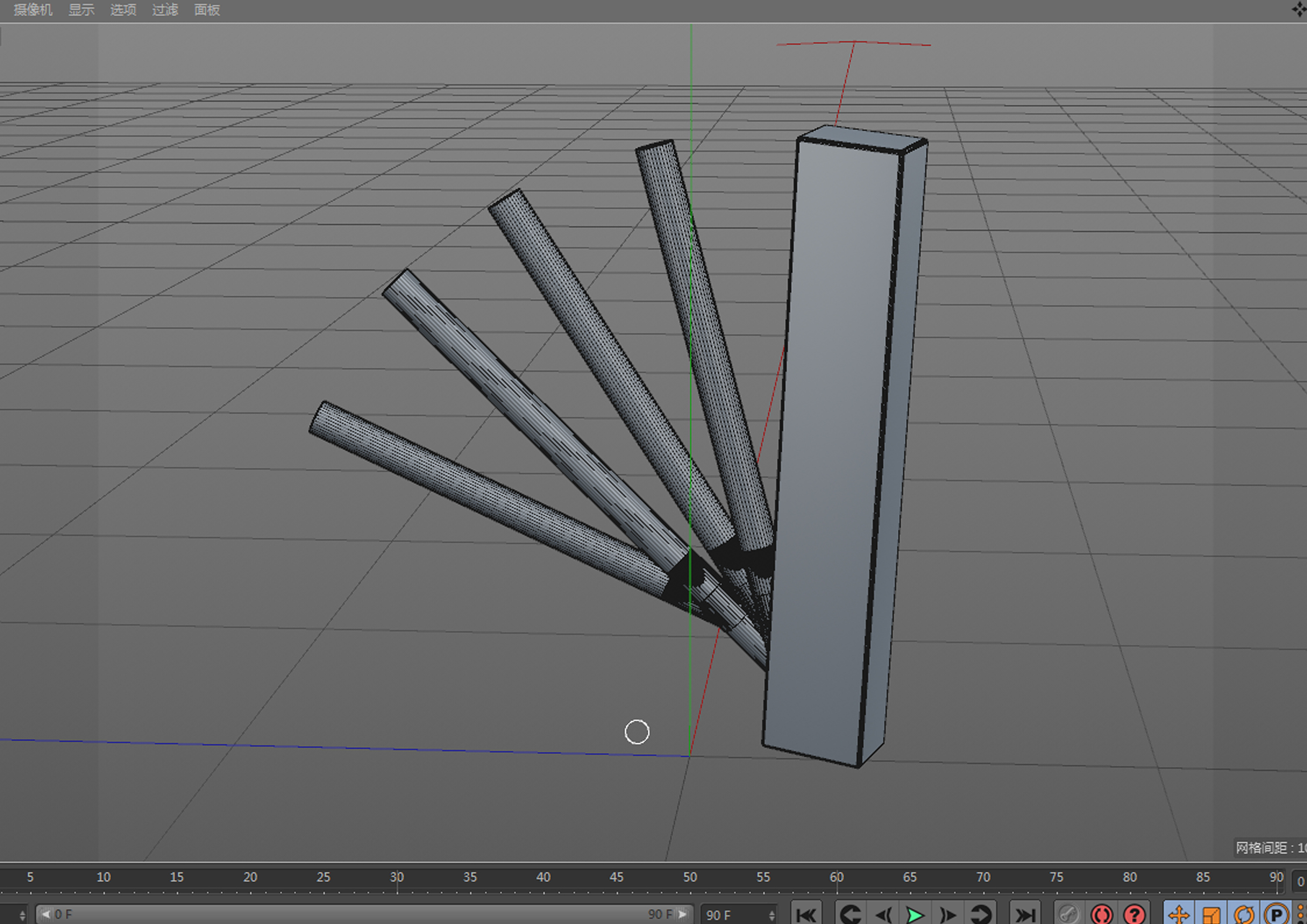Click left arrow handle of range slider
This screenshot has height=924, width=1307.
point(46,914)
